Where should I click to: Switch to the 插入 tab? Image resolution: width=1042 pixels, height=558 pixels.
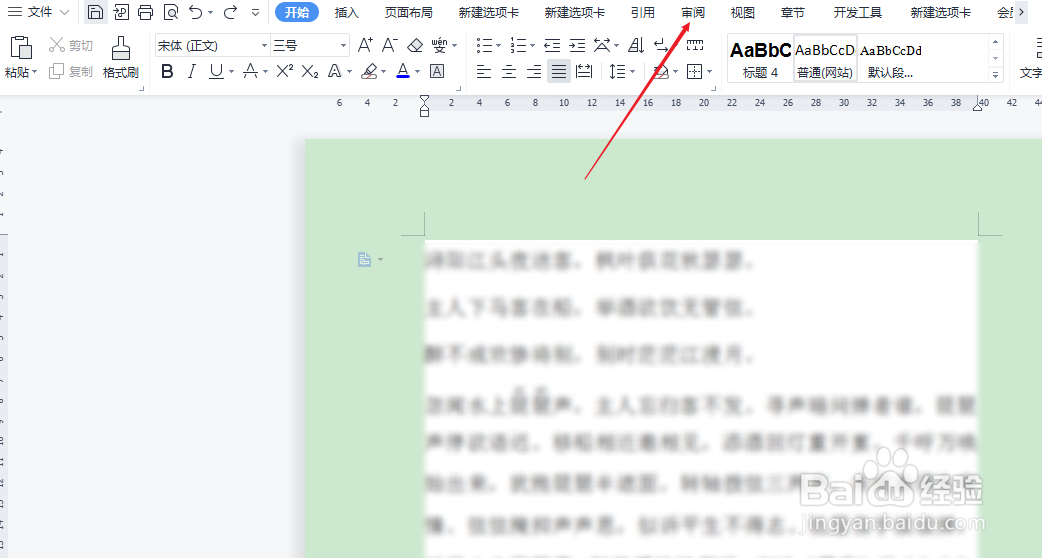coord(346,12)
